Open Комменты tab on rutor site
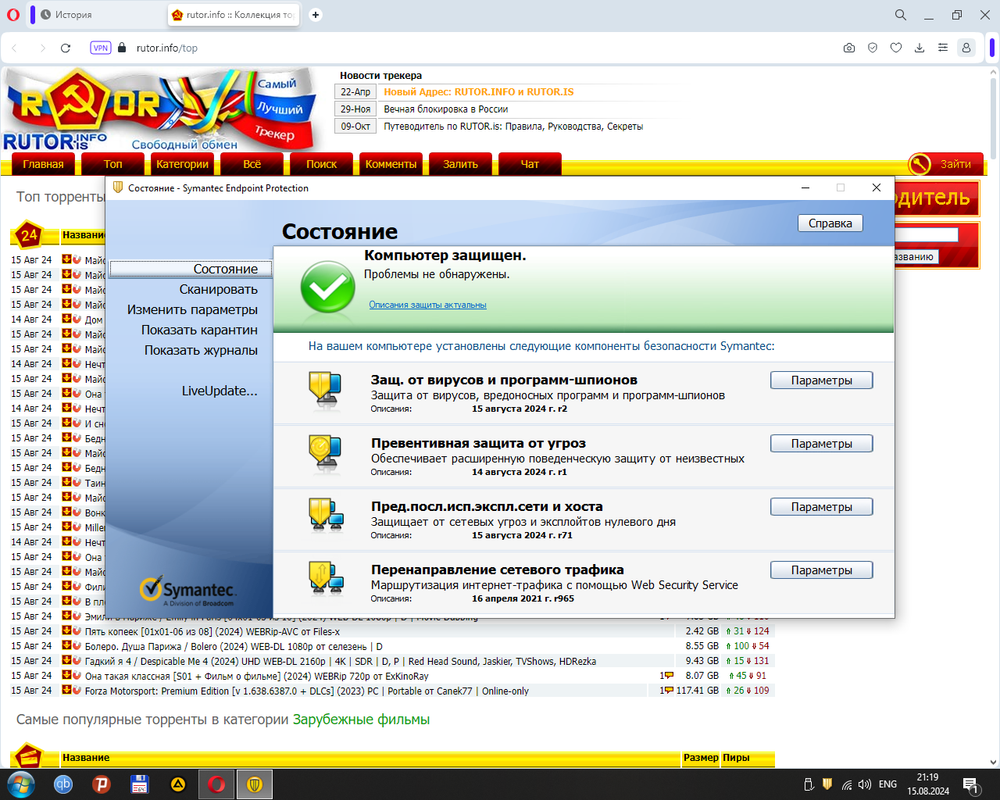1000x800 pixels. click(391, 164)
